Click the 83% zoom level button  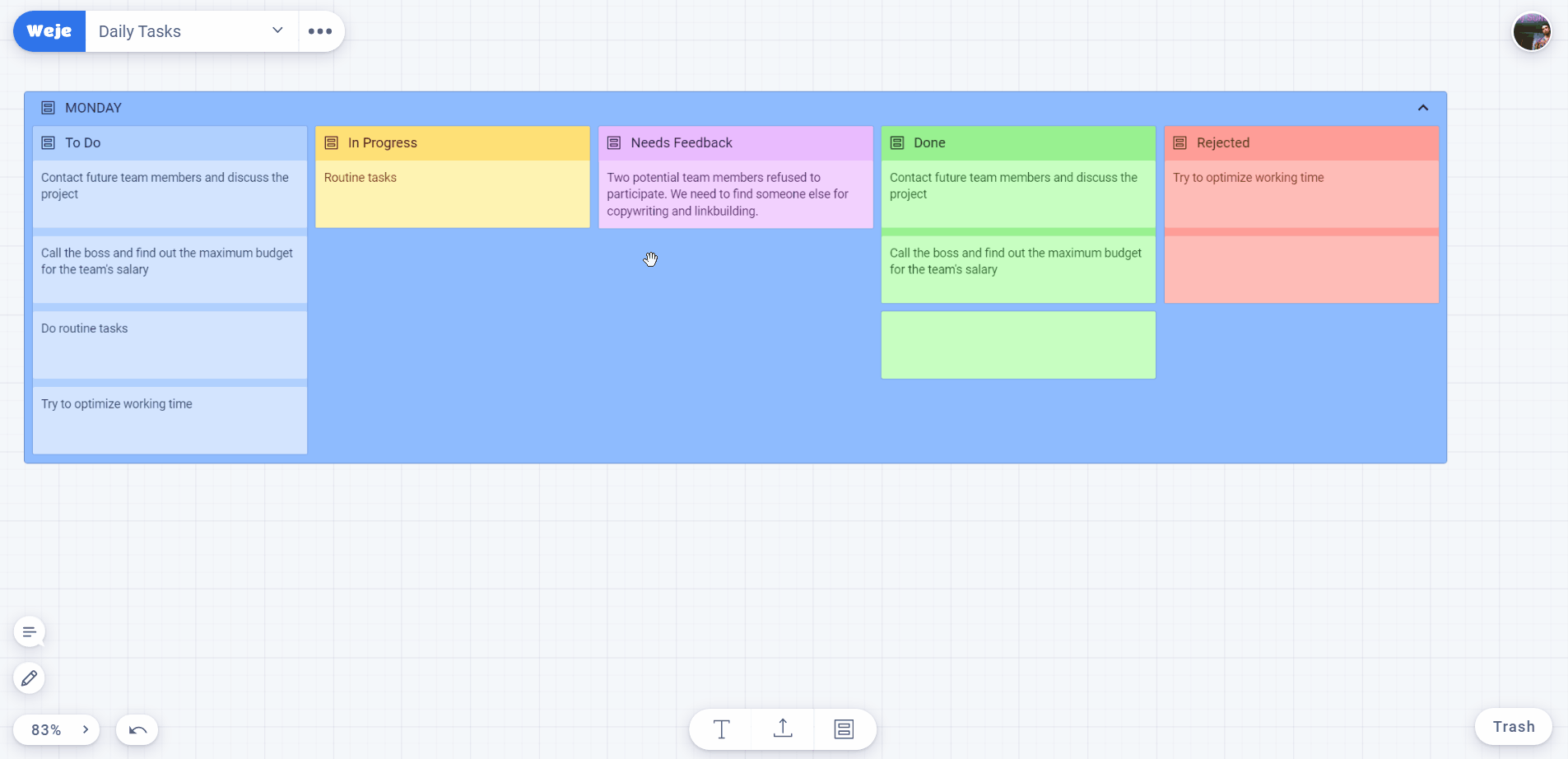tap(47, 729)
